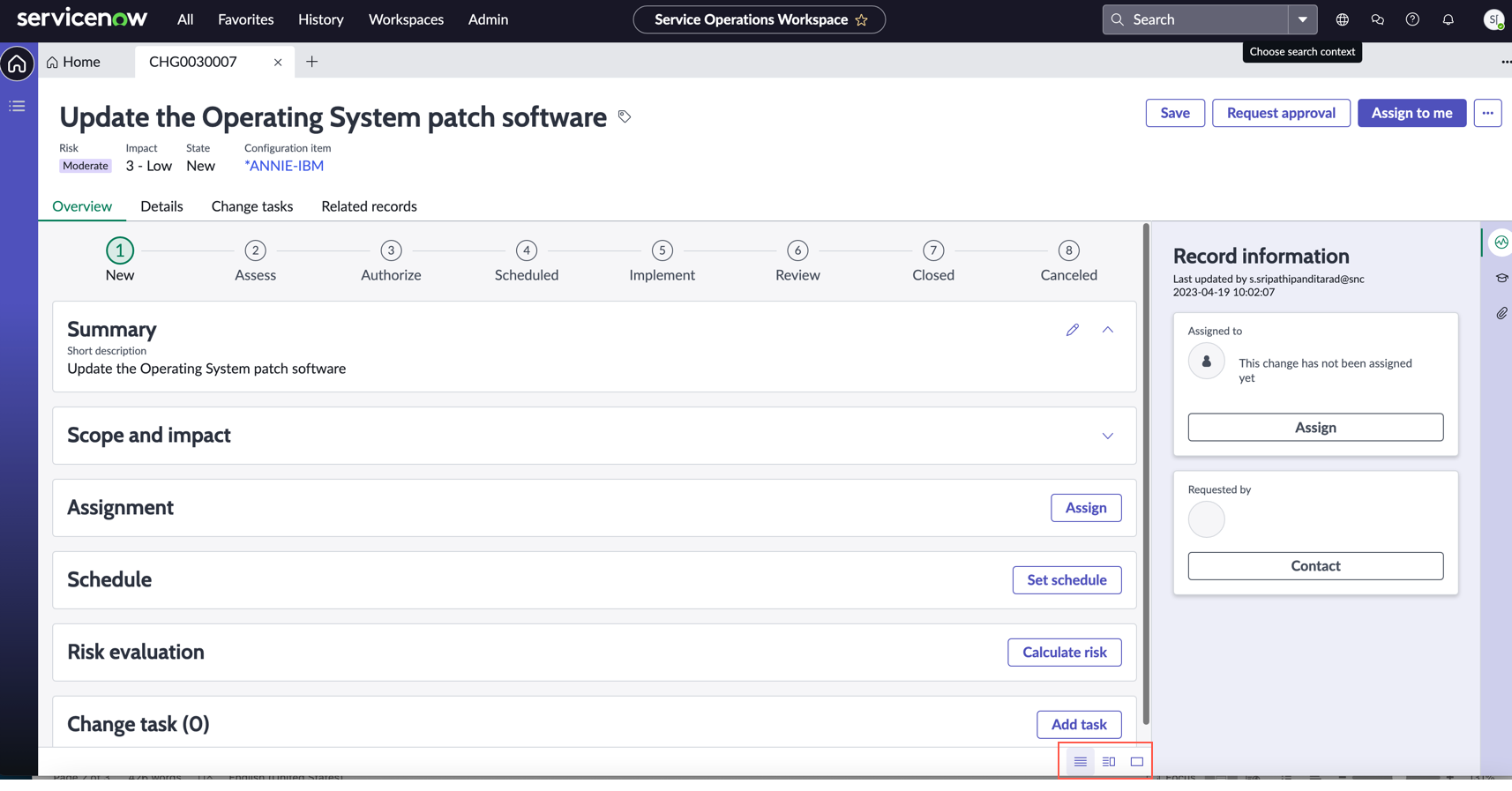
Task: Click the Contact button
Action: (x=1315, y=566)
